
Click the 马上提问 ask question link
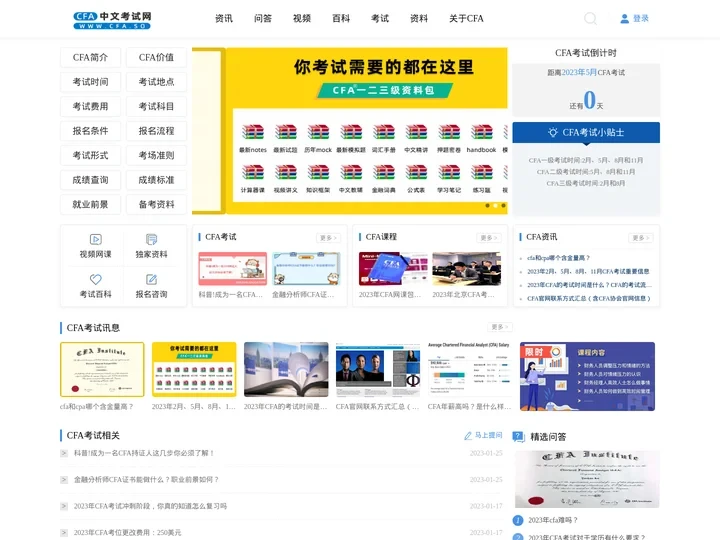(x=488, y=435)
